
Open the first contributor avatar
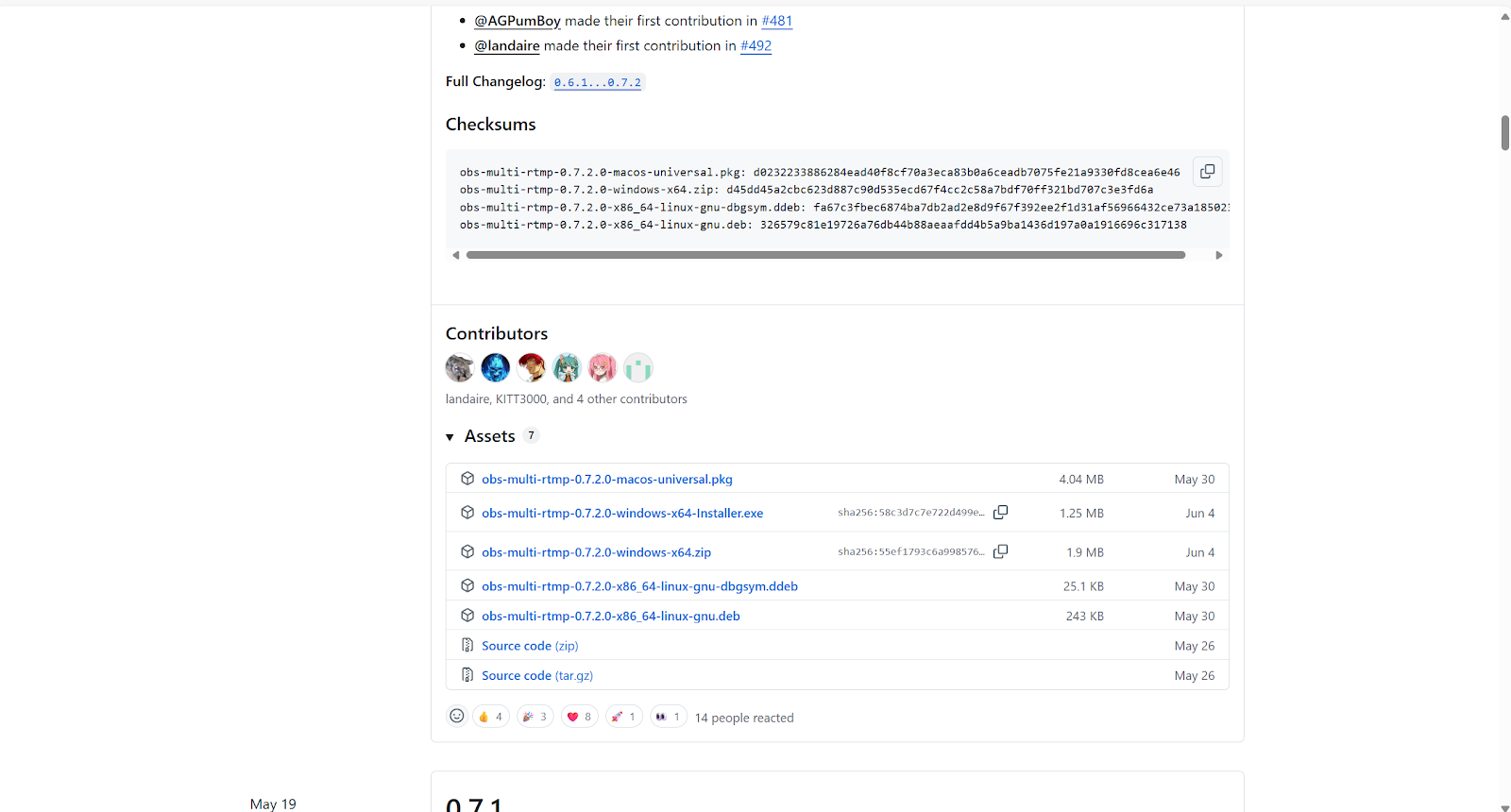click(x=460, y=367)
